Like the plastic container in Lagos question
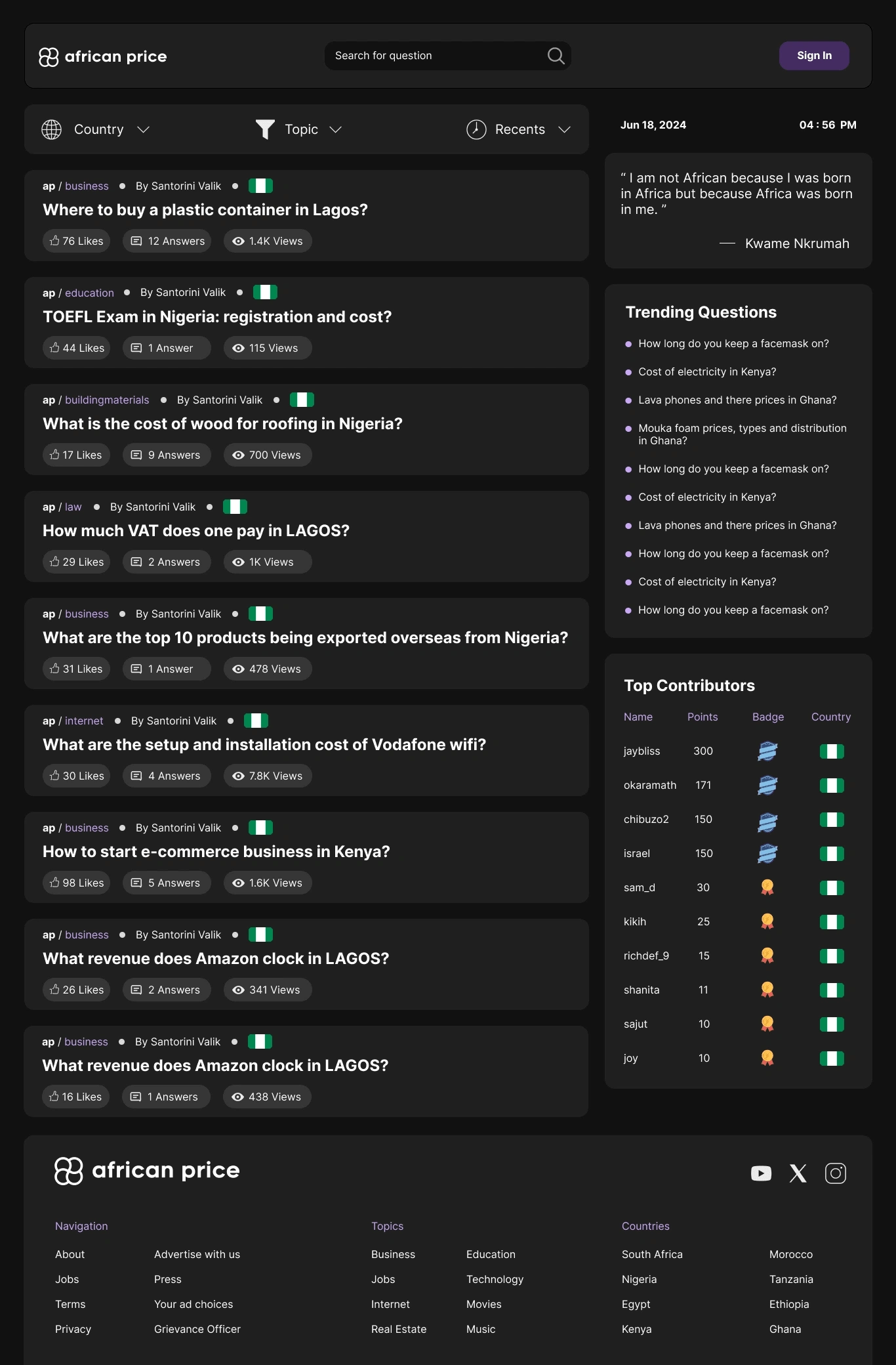The image size is (896, 1365). pos(77,241)
